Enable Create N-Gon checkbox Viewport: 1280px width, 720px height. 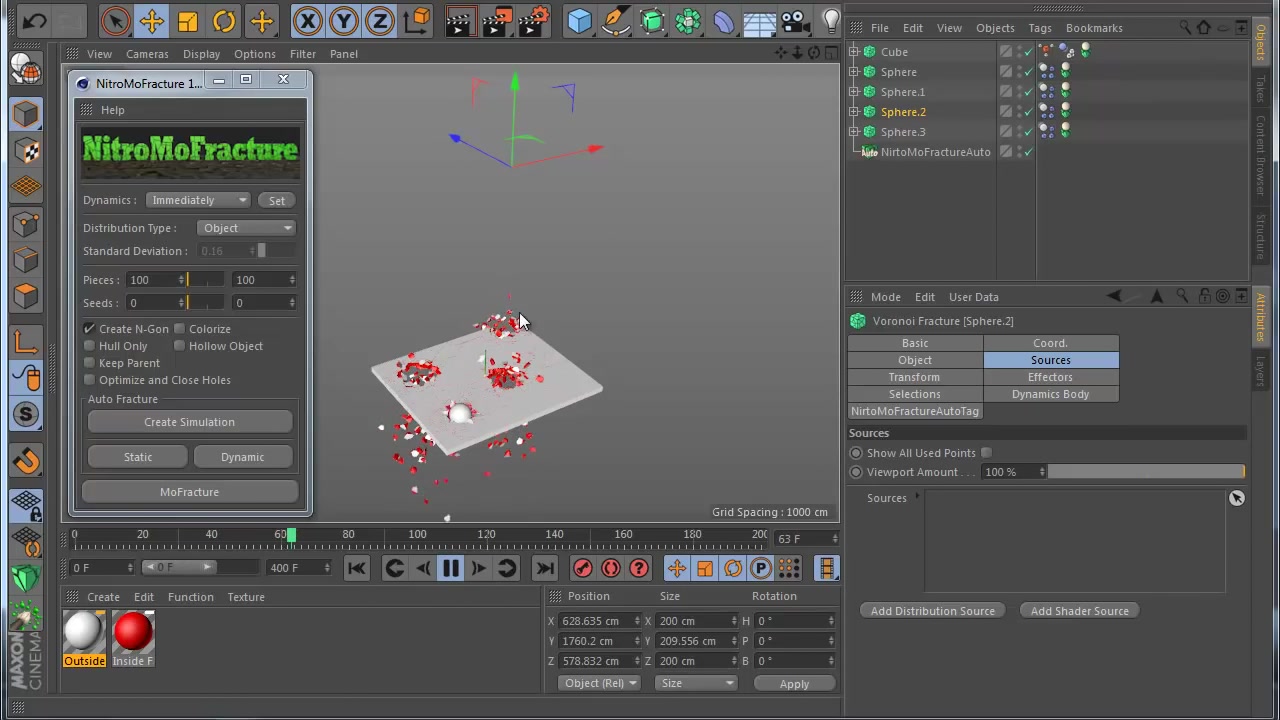coord(89,329)
